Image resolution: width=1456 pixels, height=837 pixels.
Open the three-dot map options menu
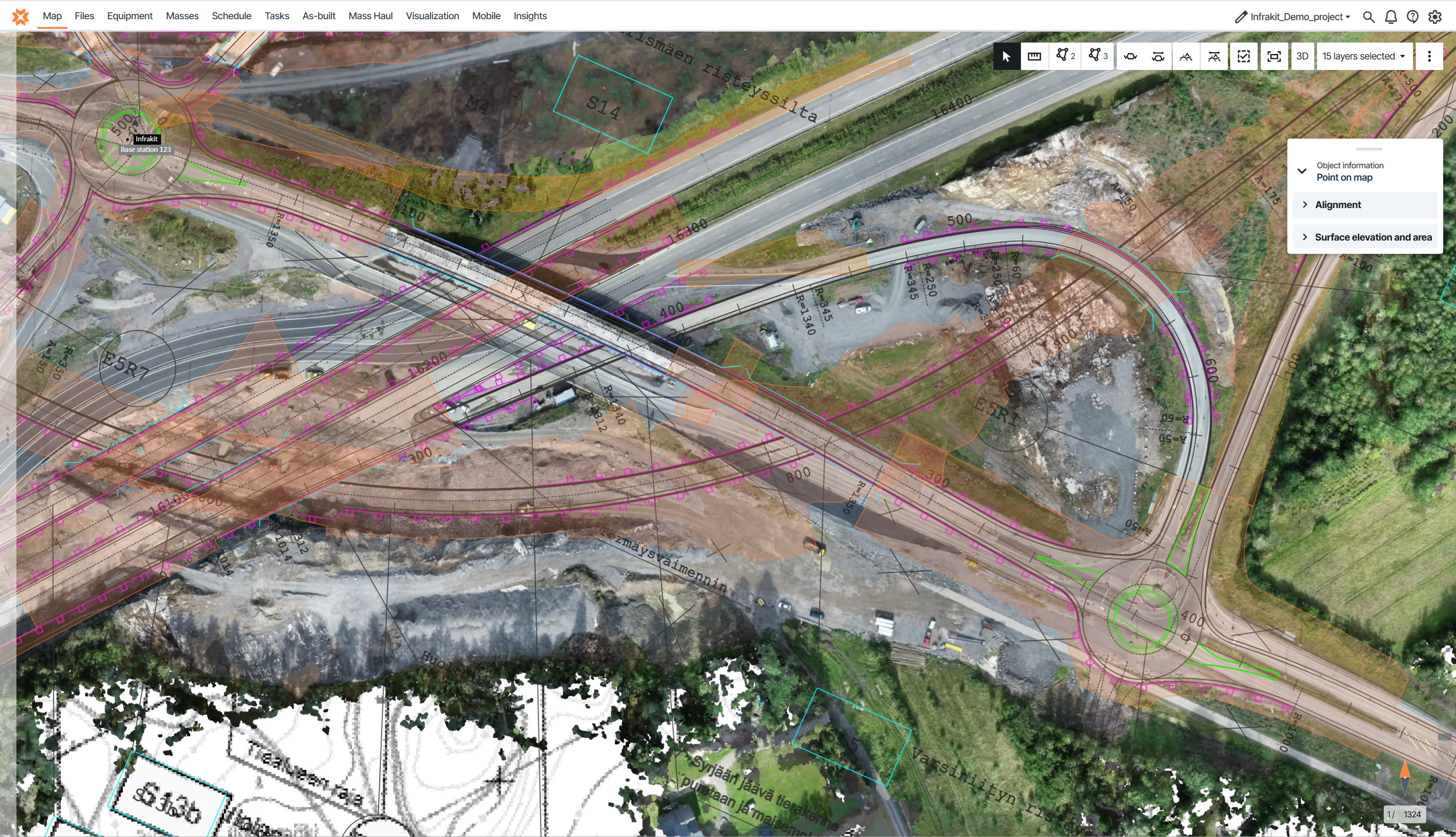coord(1429,56)
